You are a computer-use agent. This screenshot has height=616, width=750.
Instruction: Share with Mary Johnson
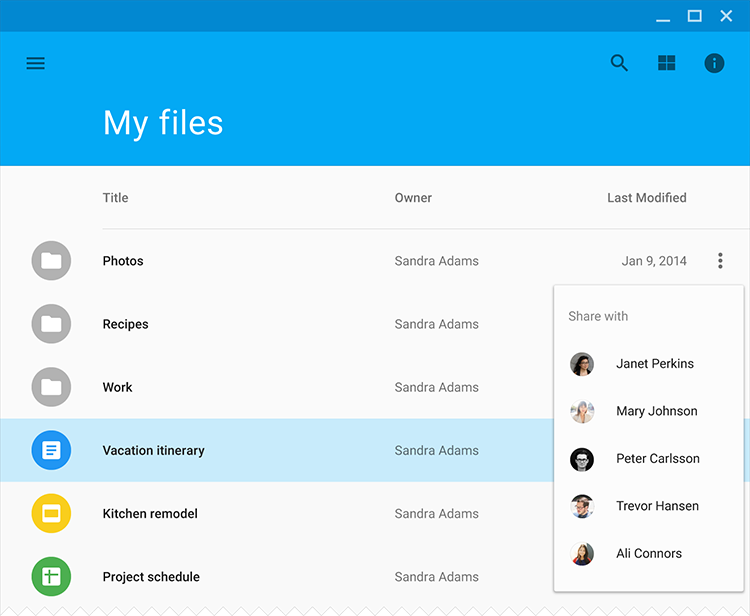pos(648,411)
